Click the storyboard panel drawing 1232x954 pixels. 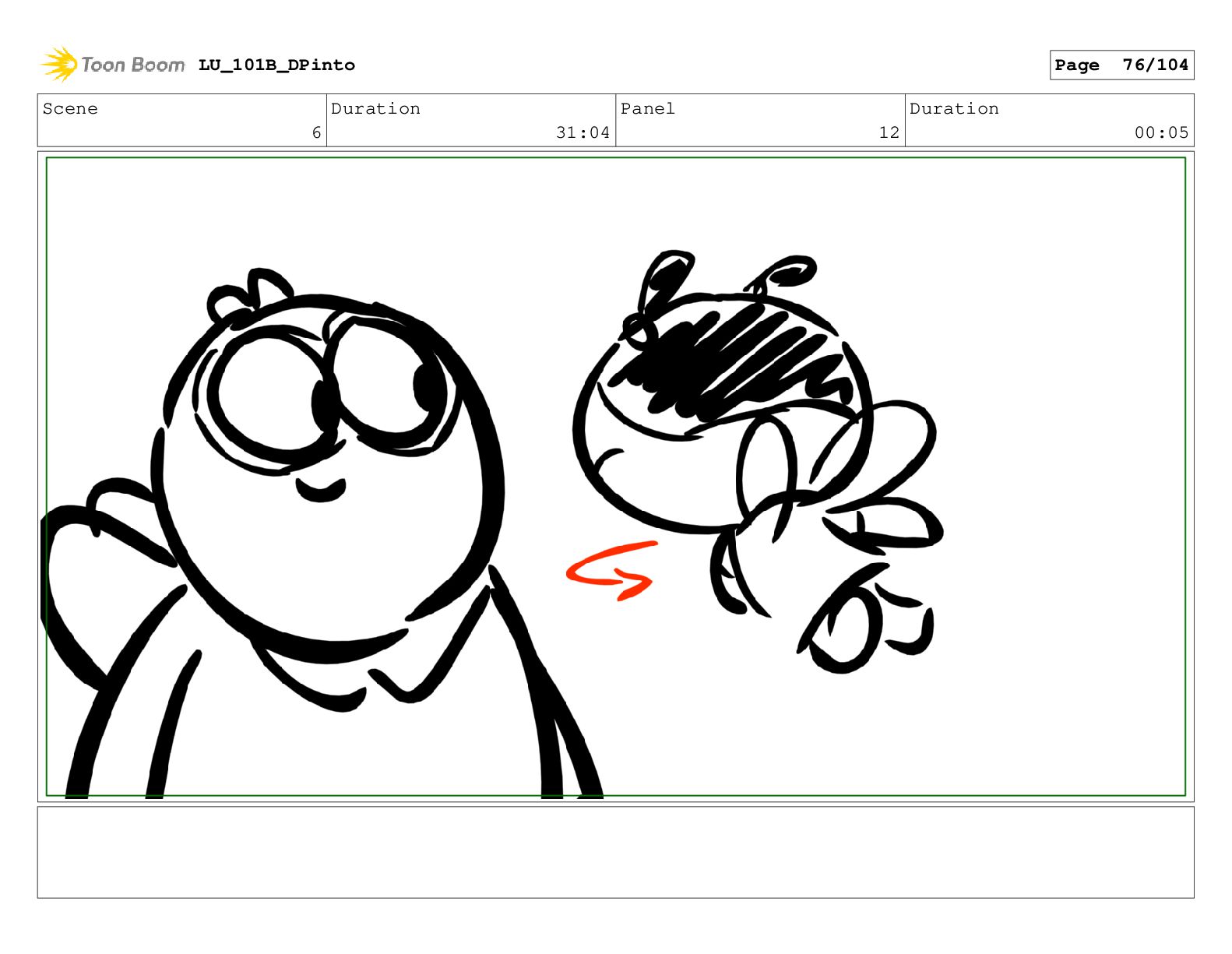click(x=615, y=477)
